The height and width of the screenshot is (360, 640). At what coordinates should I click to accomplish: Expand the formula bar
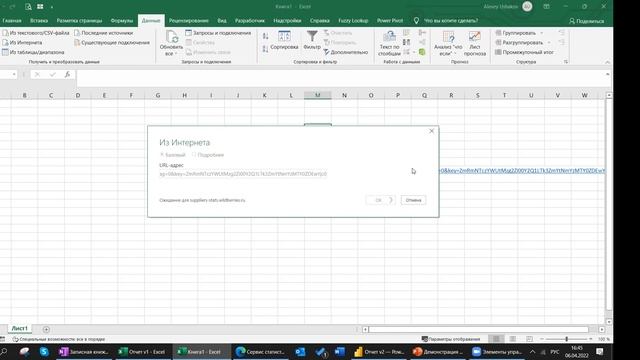pos(607,74)
